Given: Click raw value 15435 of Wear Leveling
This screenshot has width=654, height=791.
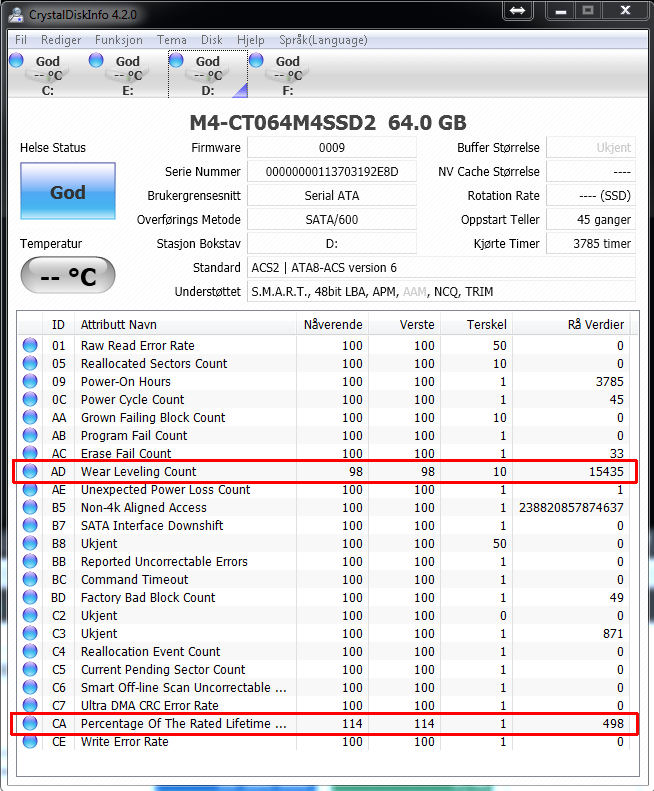Looking at the screenshot, I should [607, 472].
